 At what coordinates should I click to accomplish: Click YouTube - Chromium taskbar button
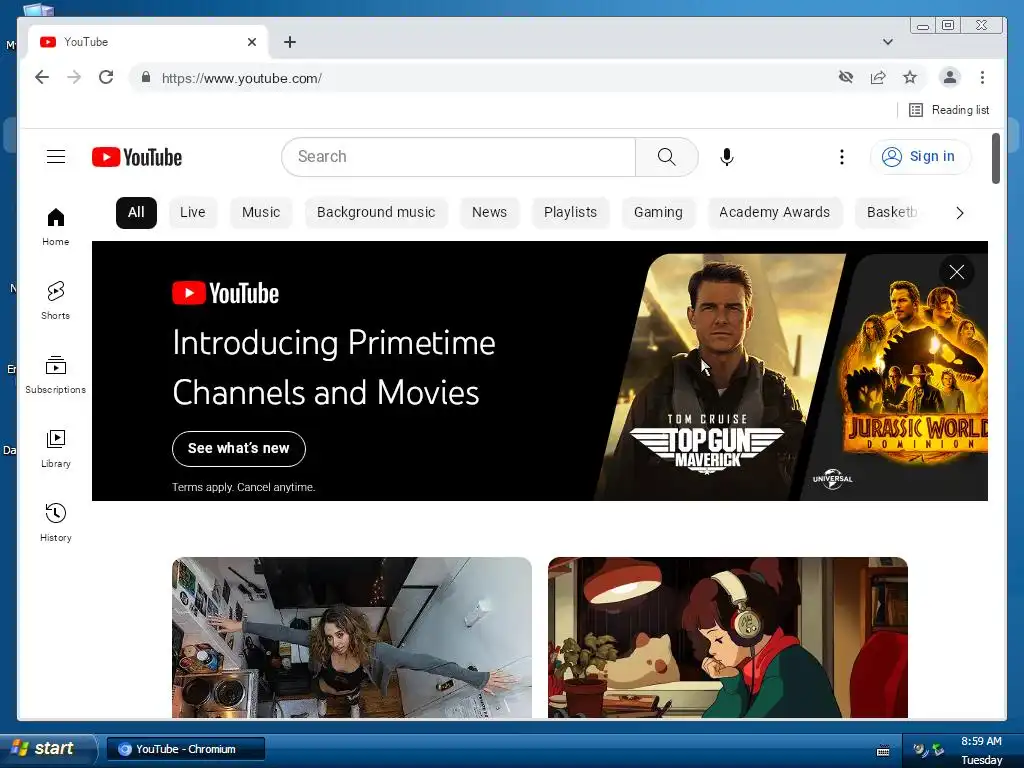pyautogui.click(x=186, y=749)
